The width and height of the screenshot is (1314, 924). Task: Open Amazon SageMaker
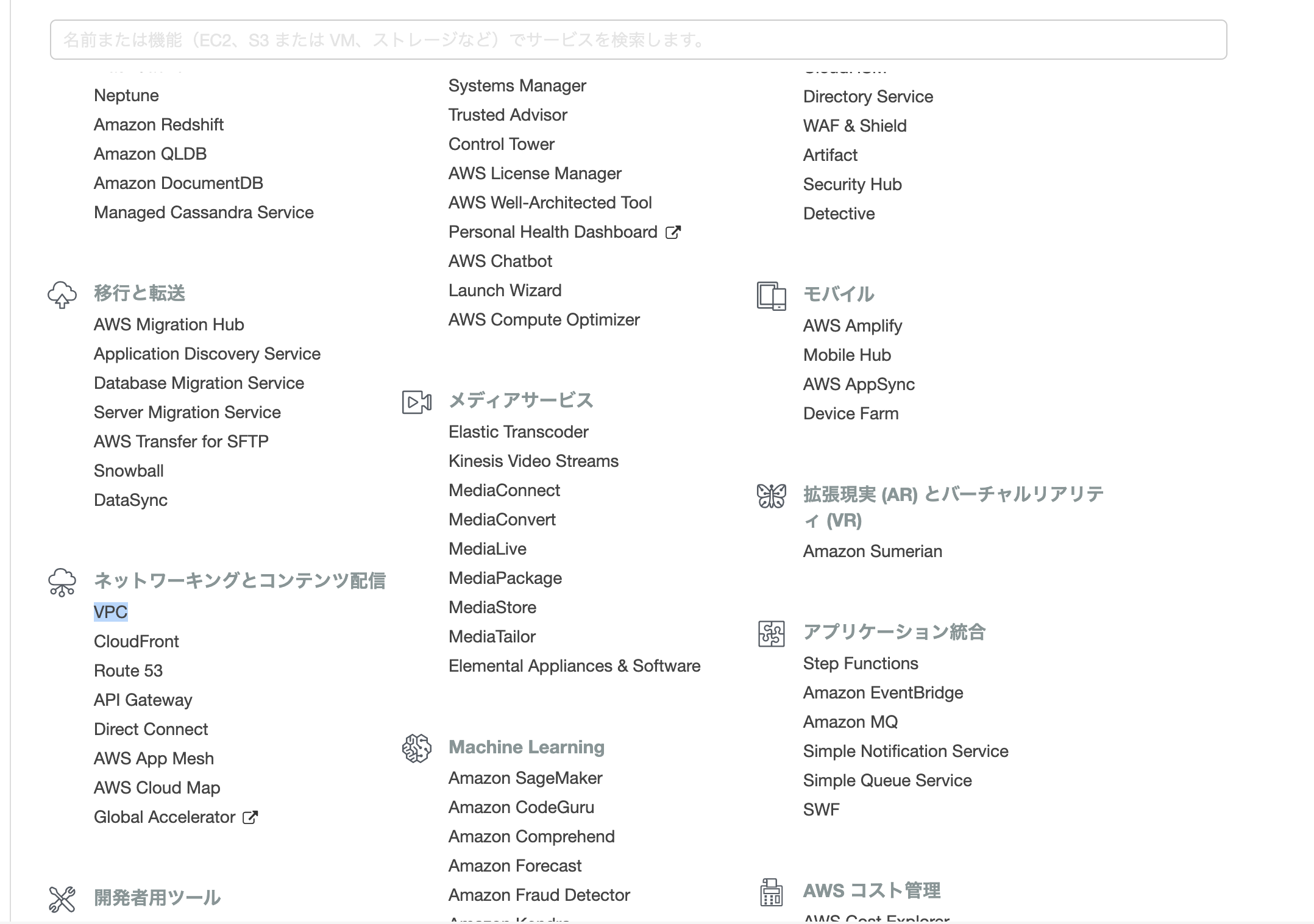click(525, 778)
